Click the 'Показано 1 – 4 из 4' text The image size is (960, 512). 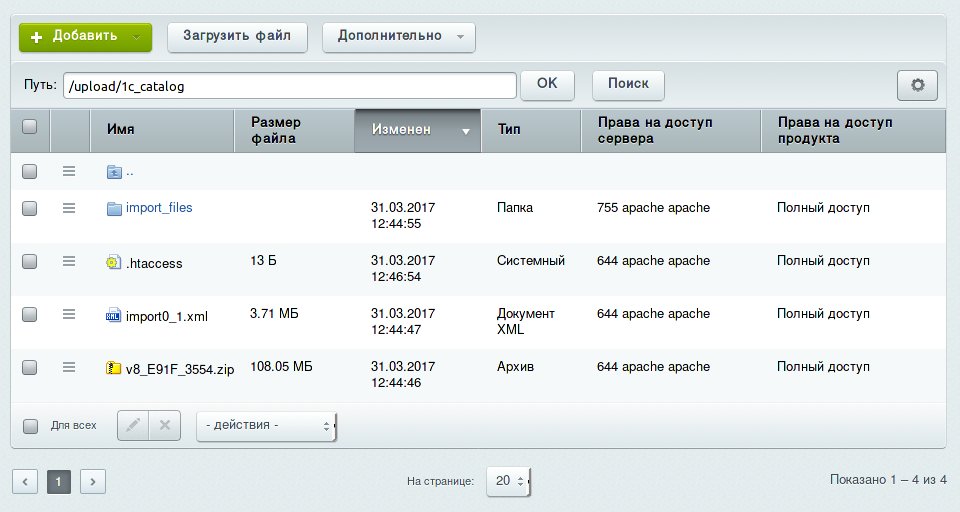click(x=888, y=480)
